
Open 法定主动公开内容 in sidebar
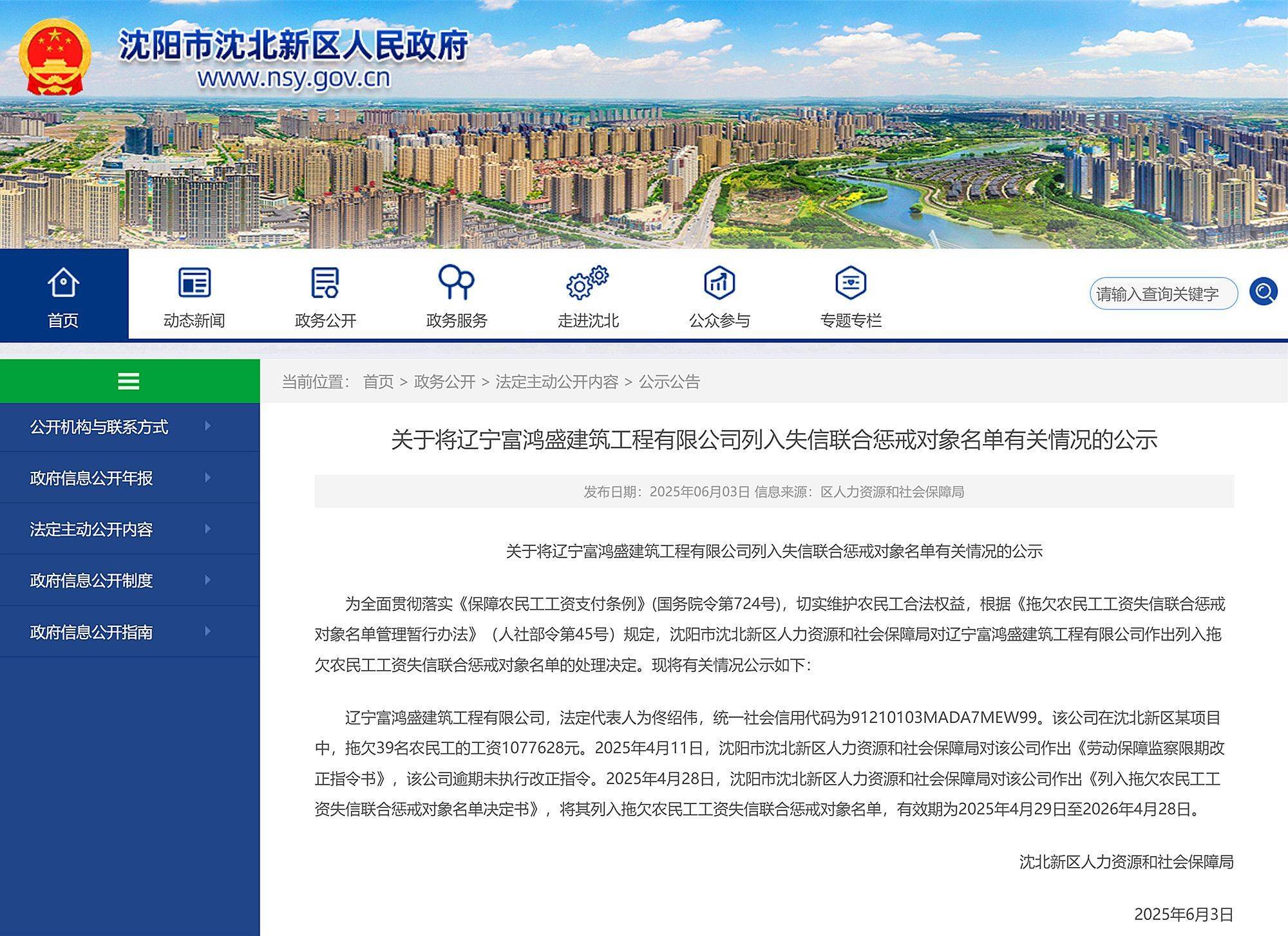coord(91,529)
